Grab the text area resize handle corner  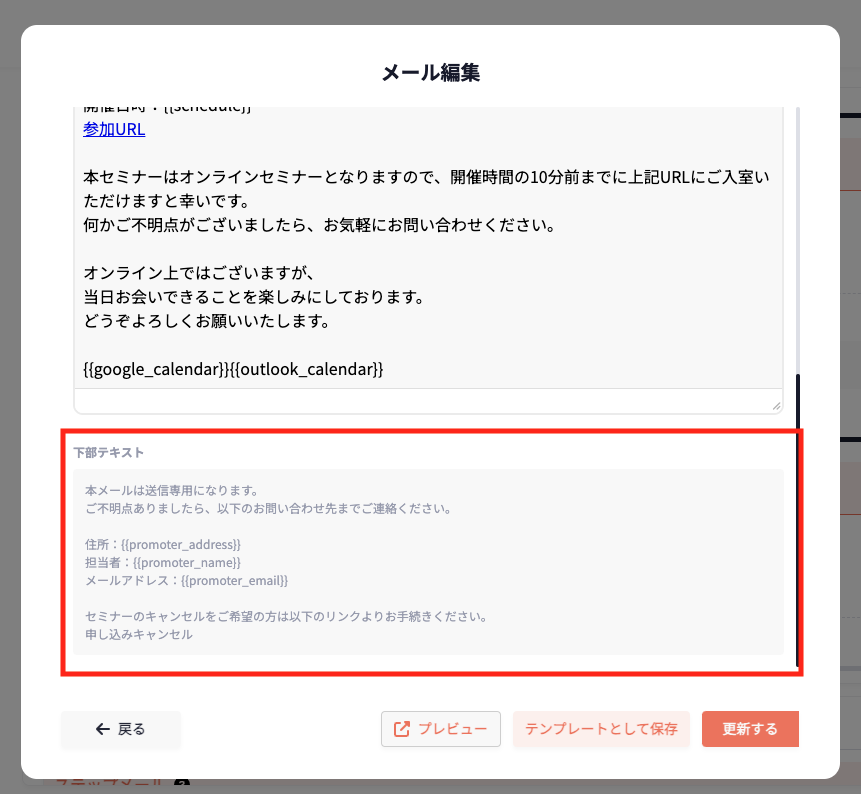776,405
